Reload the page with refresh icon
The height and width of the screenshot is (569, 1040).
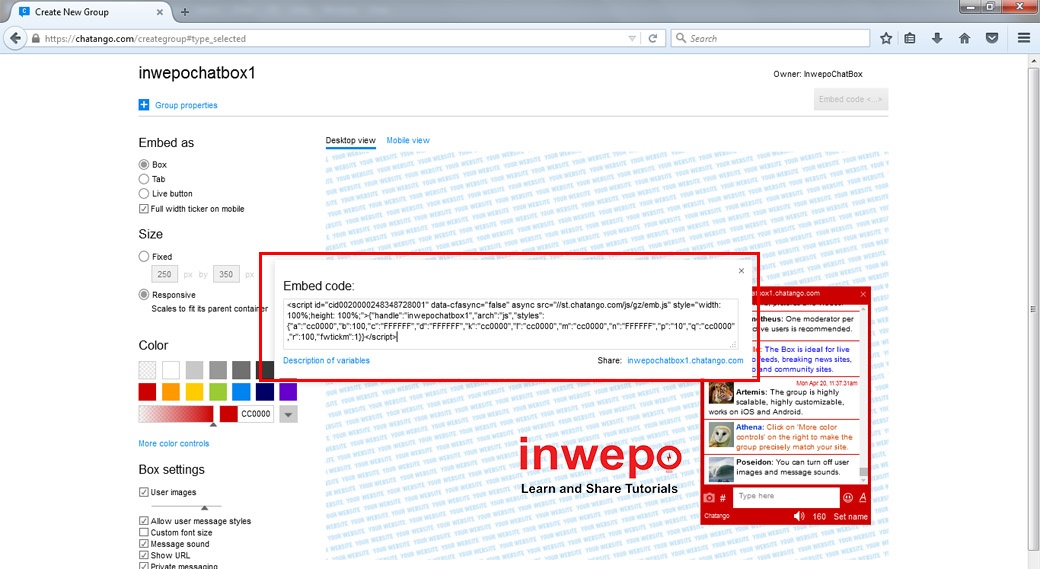(x=653, y=38)
